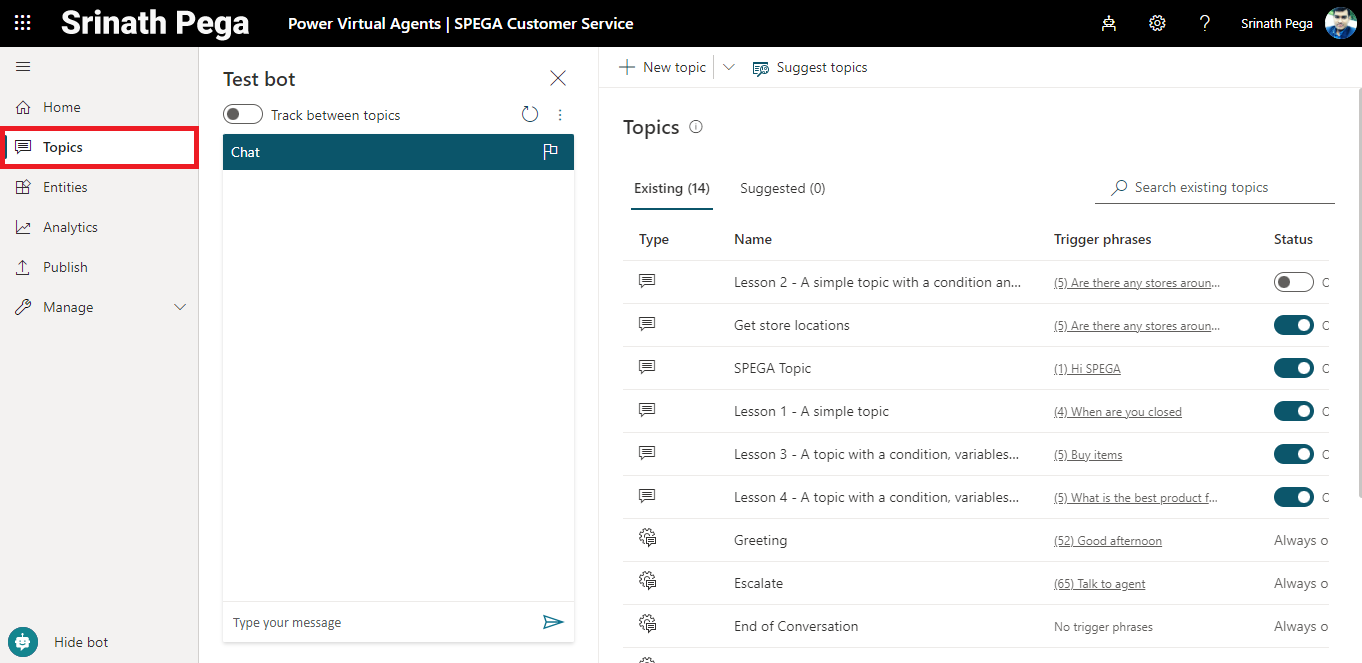
Task: Open the Hi SPEGA trigger phrases link
Action: 1087,369
